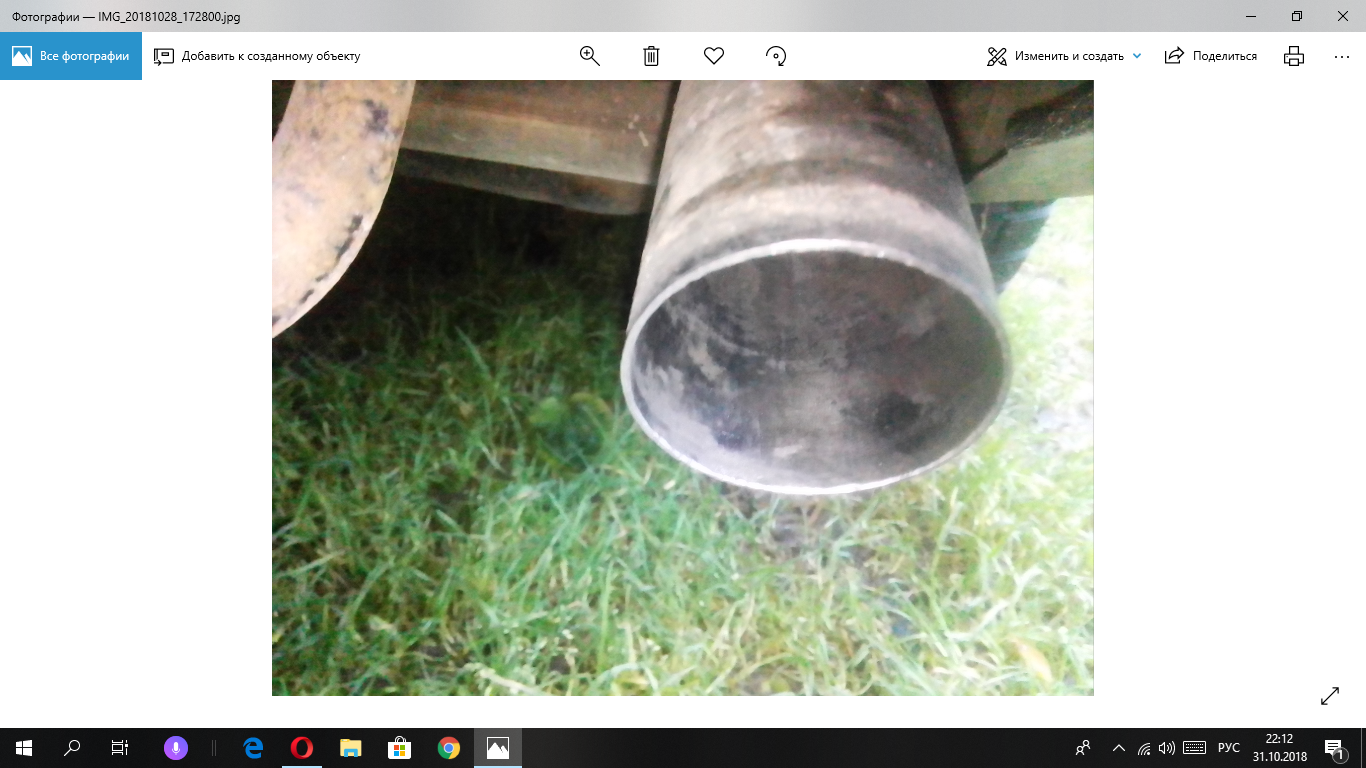Open the Print icon in toolbar
Image resolution: width=1366 pixels, height=768 pixels.
pyautogui.click(x=1294, y=56)
